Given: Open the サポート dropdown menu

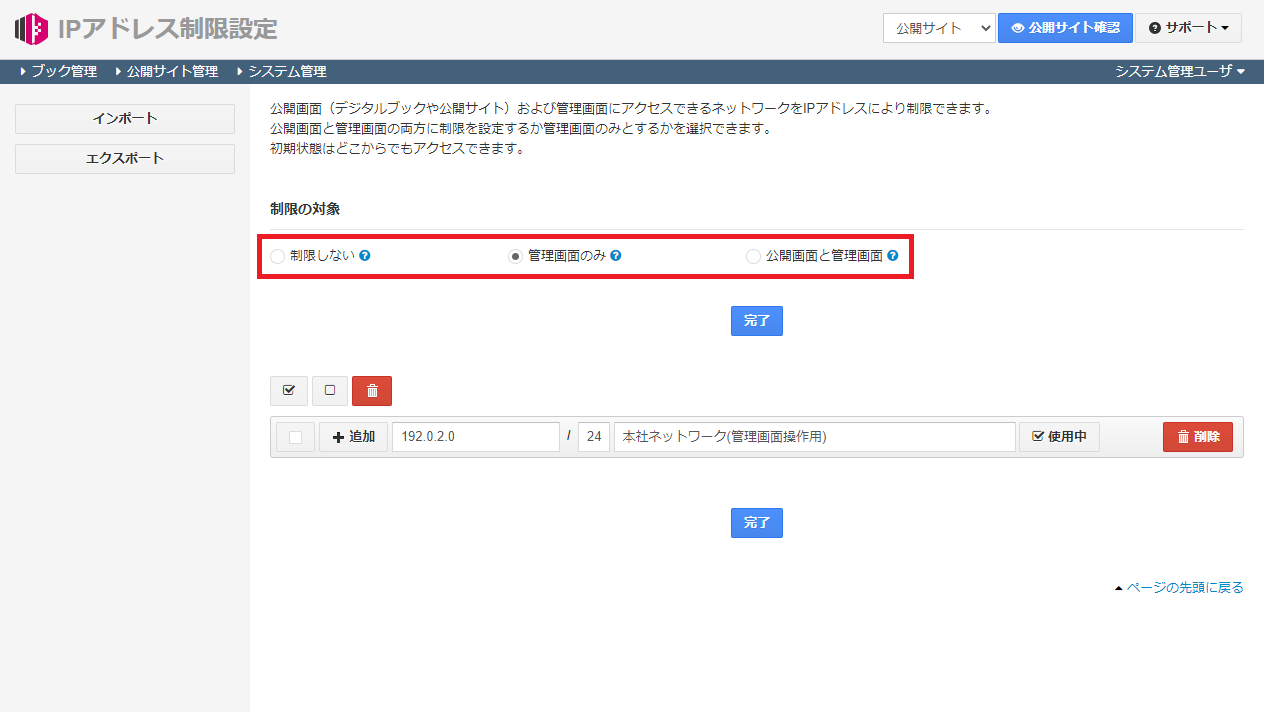Looking at the screenshot, I should point(1188,28).
